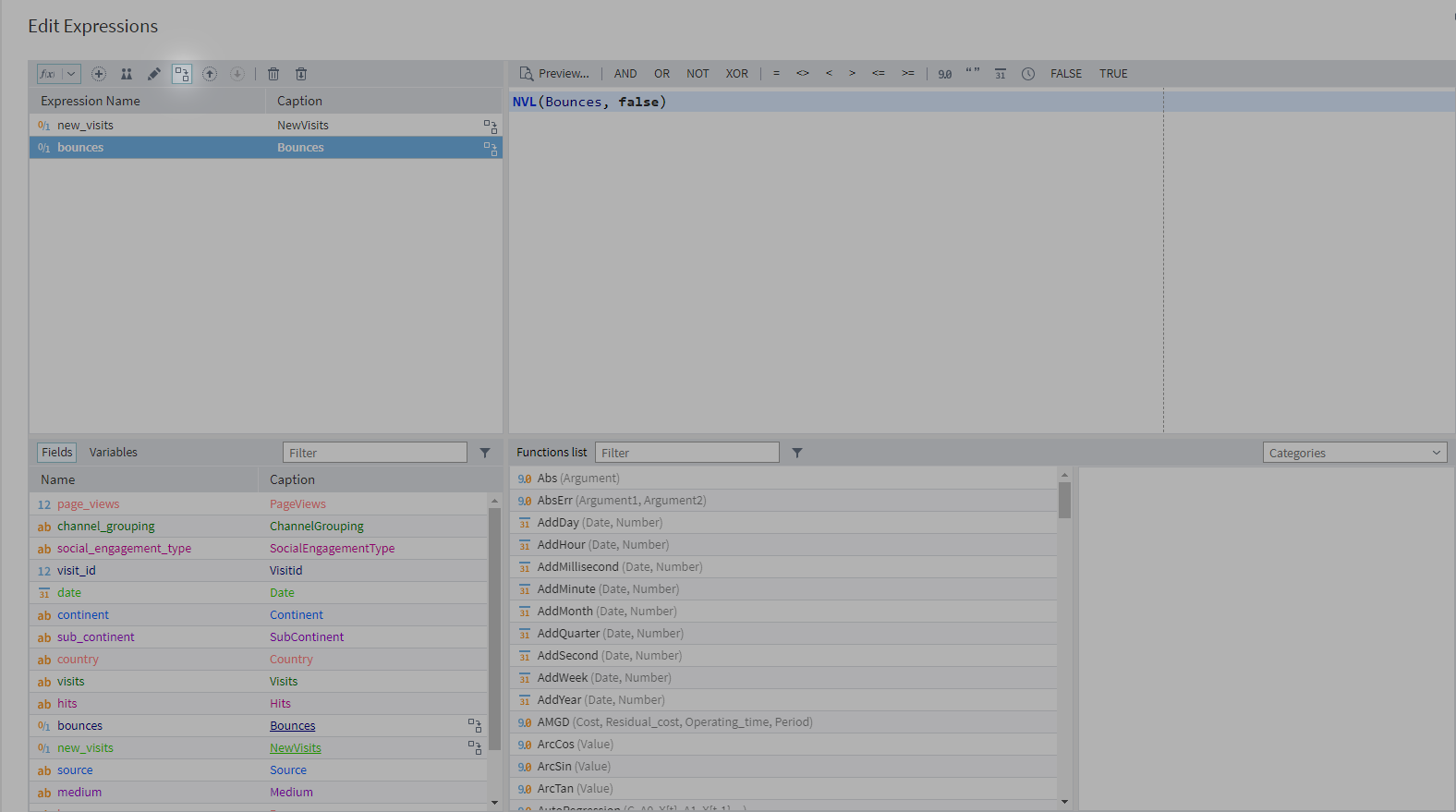Insert the greater-than operator
Image resolution: width=1456 pixels, height=812 pixels.
pyautogui.click(x=852, y=74)
